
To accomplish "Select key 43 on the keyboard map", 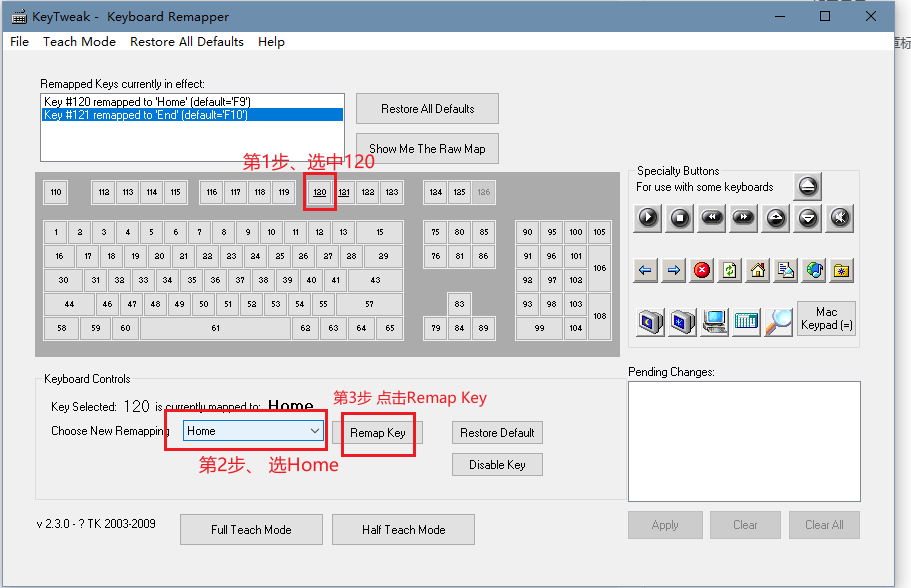I will click(375, 280).
